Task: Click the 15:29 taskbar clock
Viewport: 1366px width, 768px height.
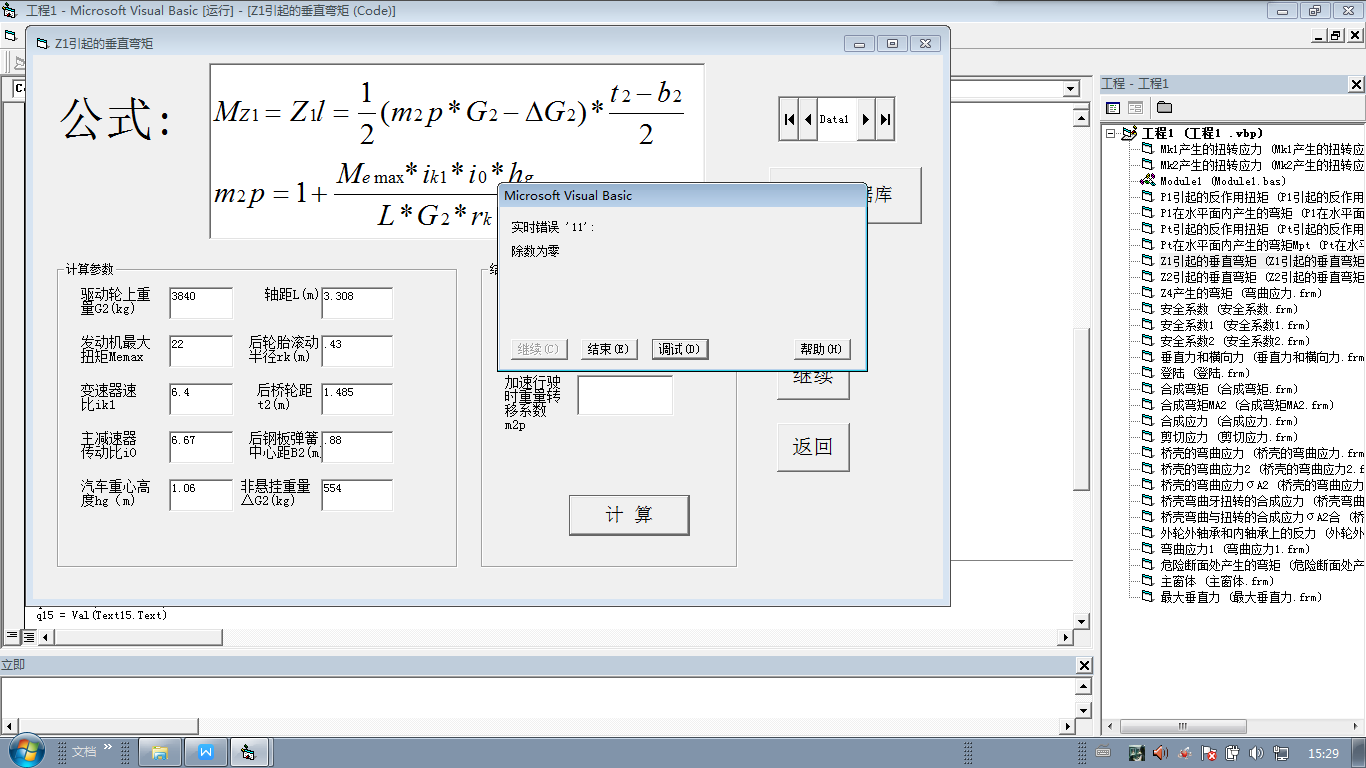Action: (1323, 752)
